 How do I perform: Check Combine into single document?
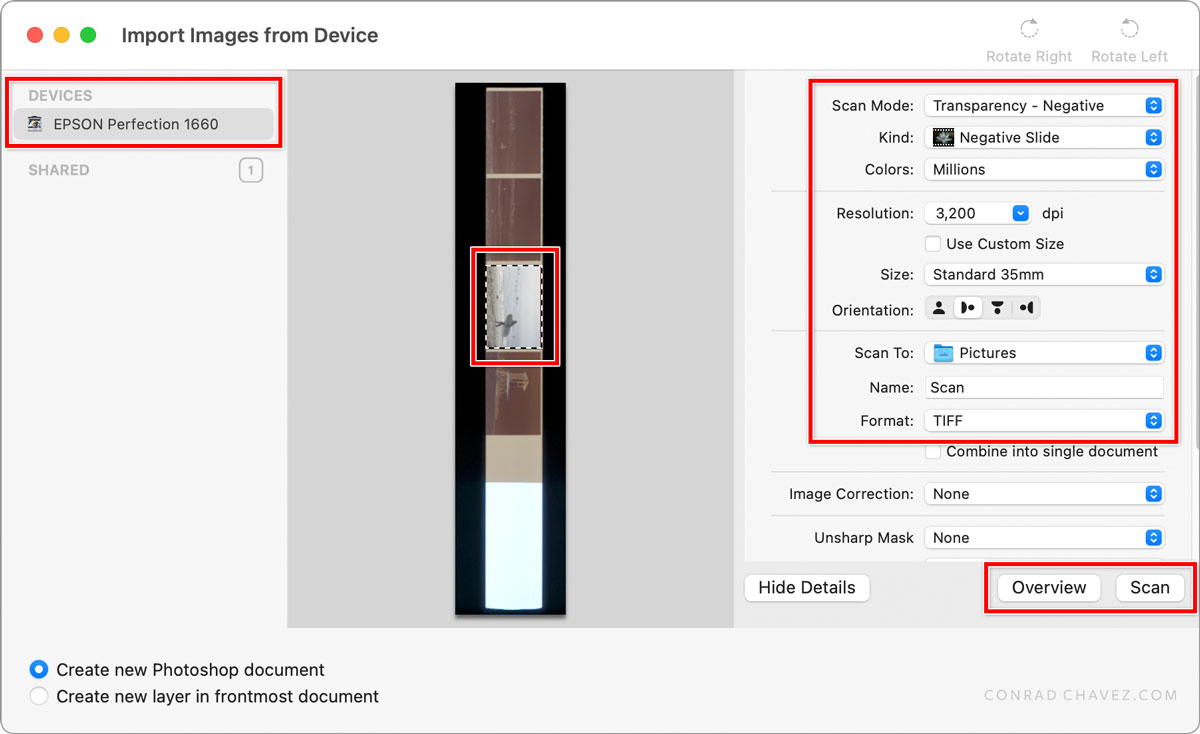coord(932,451)
